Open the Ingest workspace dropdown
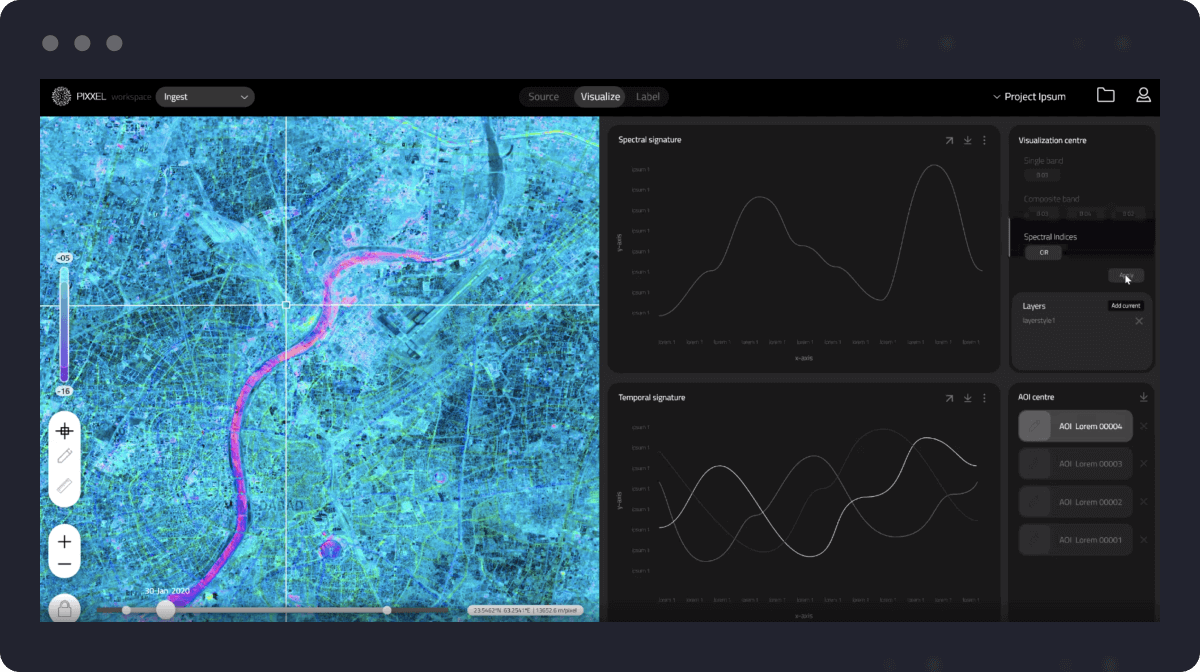The image size is (1200, 672). pos(205,96)
